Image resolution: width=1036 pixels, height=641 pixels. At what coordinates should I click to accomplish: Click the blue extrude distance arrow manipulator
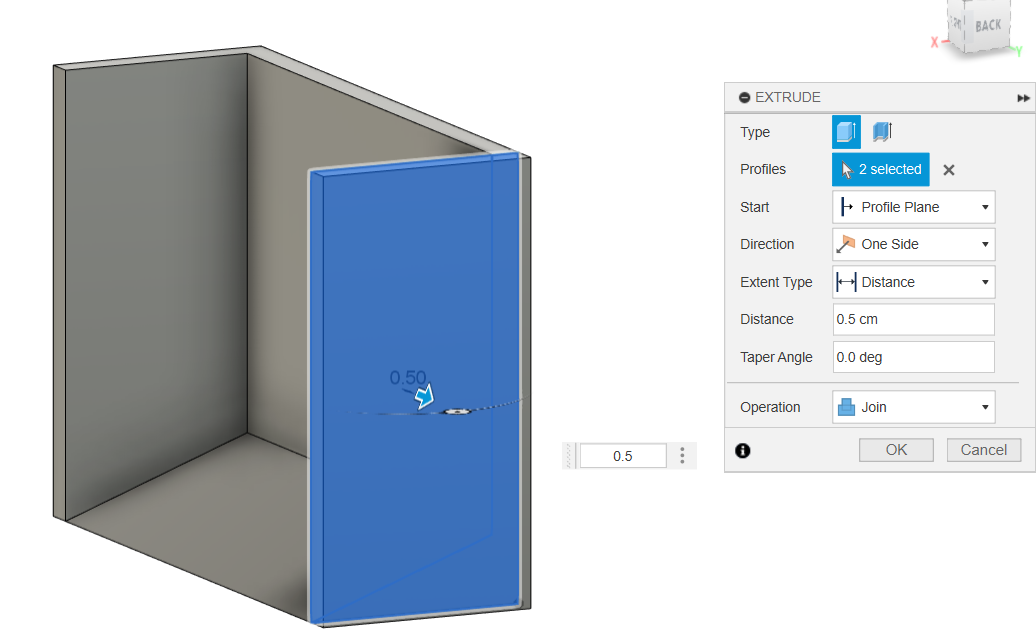(x=427, y=398)
